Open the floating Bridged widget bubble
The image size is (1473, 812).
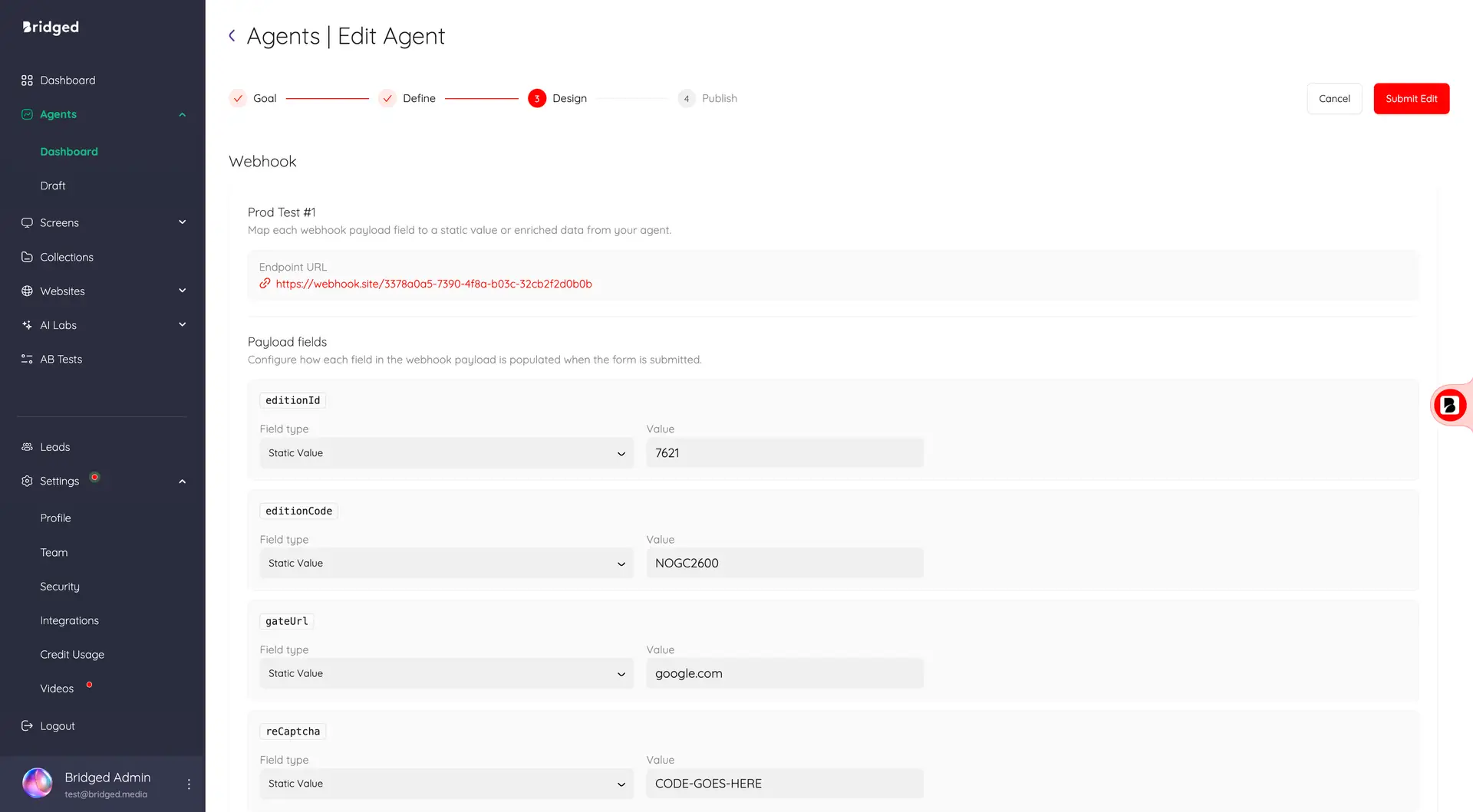point(1449,405)
